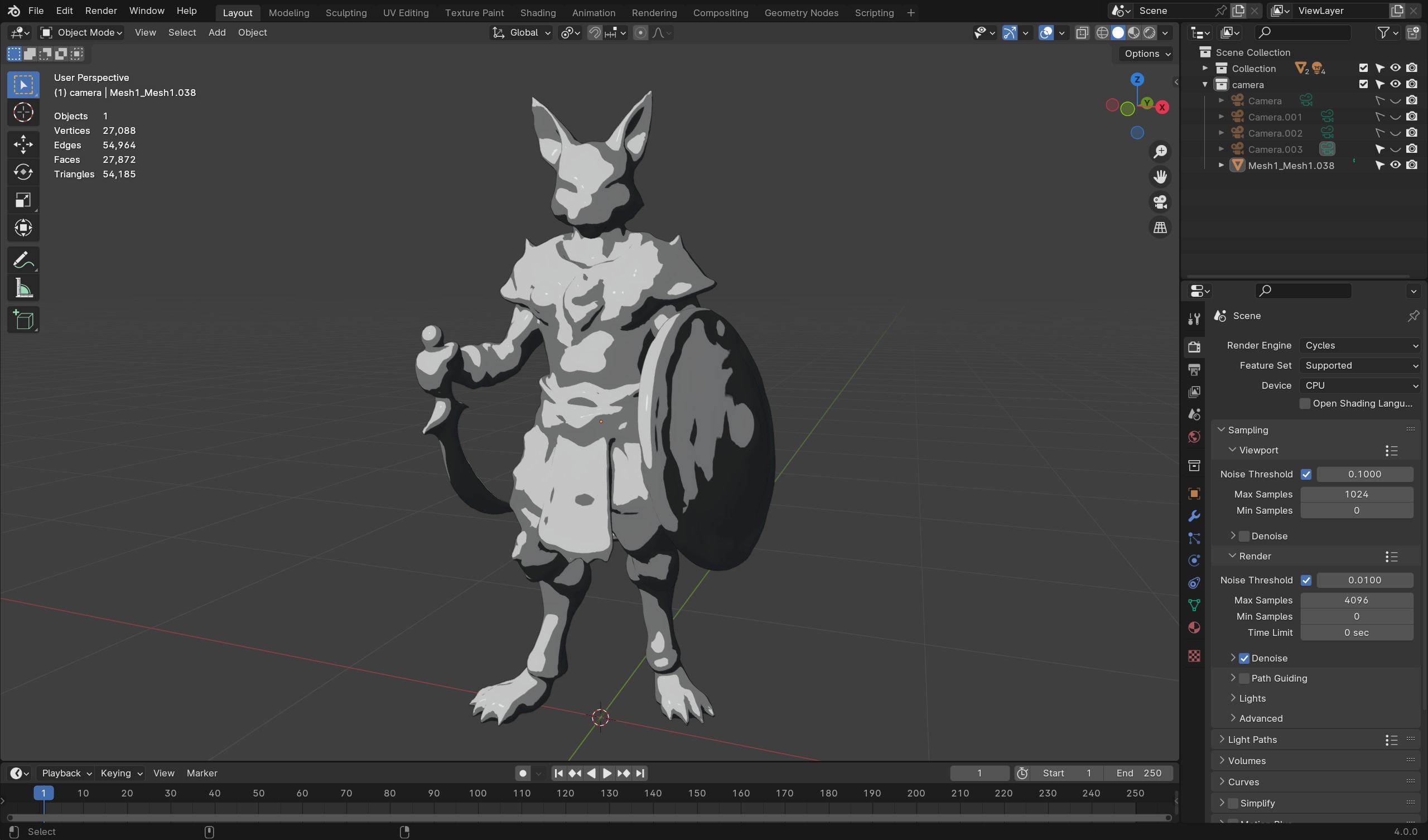The height and width of the screenshot is (840, 1428).
Task: Switch perspective/orthographic grid icon
Action: 1160,228
